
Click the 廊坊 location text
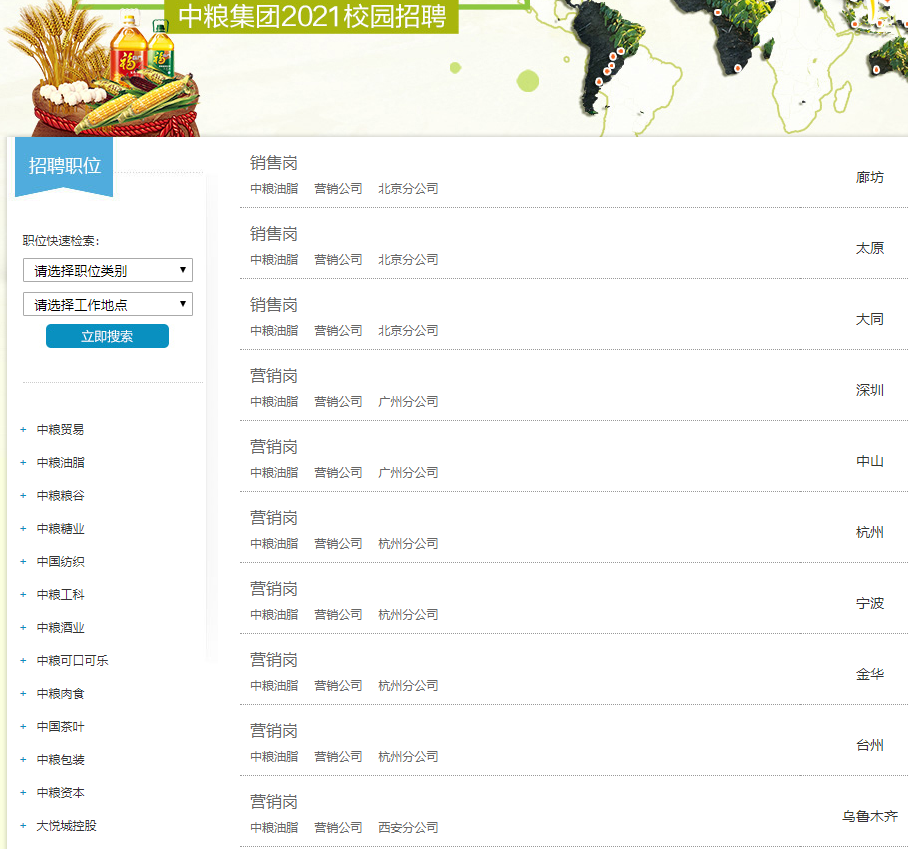point(870,177)
